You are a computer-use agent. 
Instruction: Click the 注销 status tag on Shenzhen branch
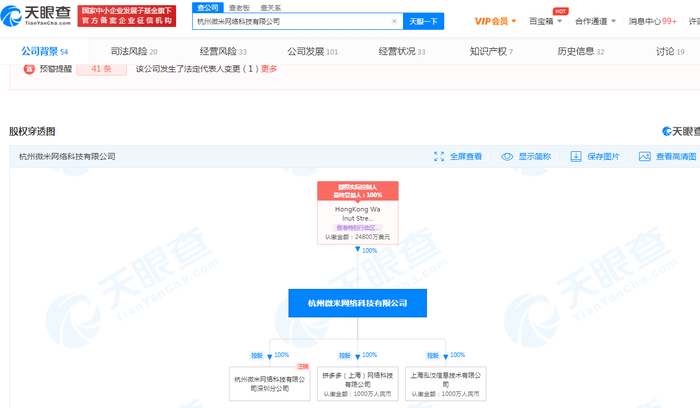[303, 366]
